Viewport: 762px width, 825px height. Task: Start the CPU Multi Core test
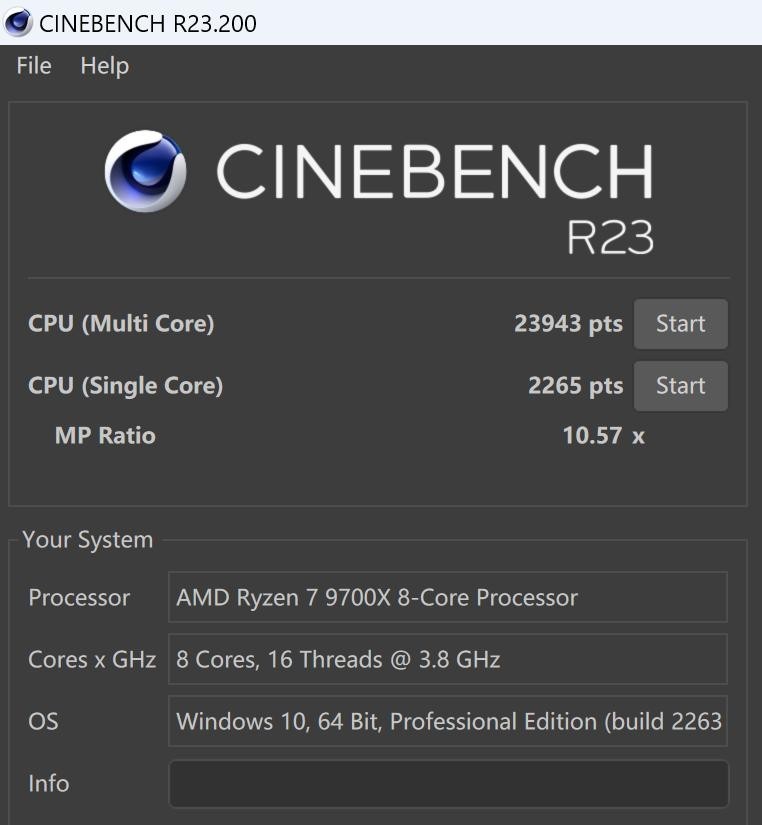680,324
